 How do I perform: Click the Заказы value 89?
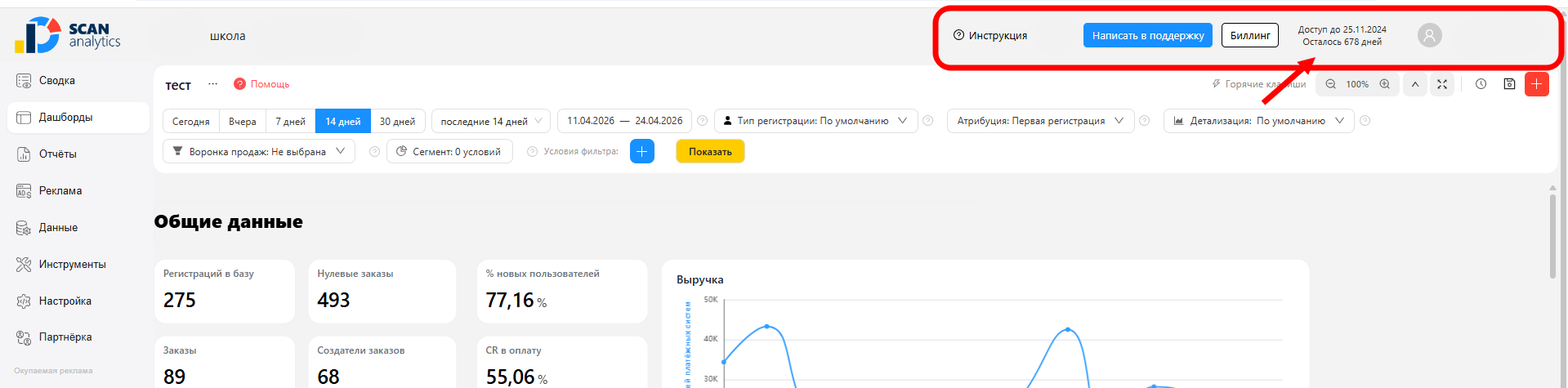pos(174,377)
